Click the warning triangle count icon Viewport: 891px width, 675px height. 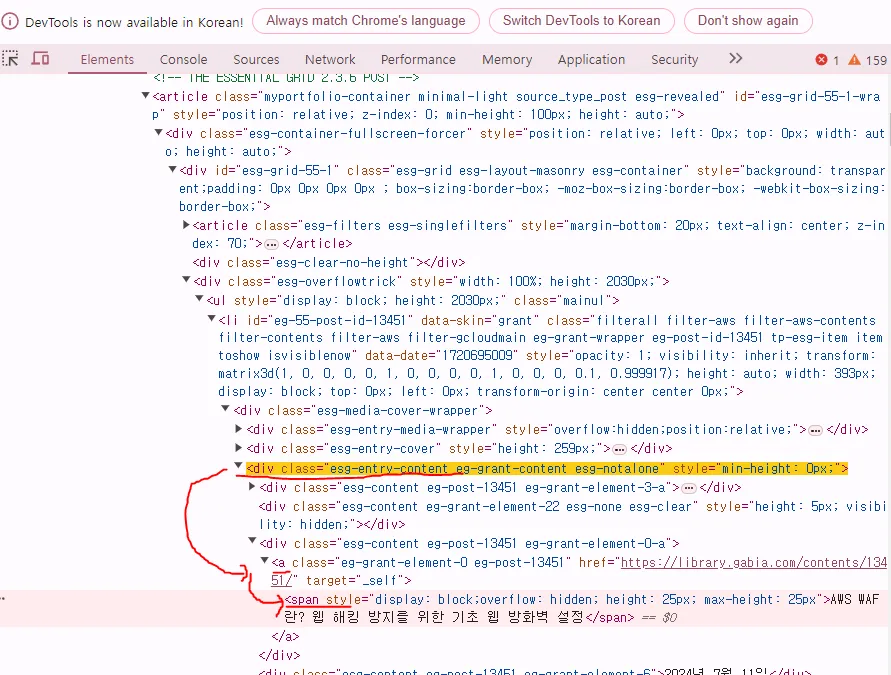point(854,60)
